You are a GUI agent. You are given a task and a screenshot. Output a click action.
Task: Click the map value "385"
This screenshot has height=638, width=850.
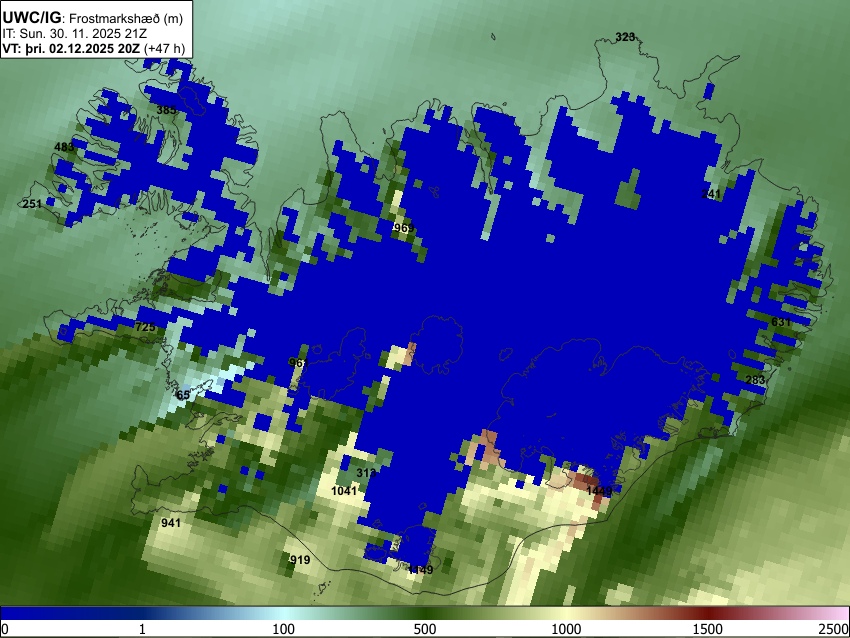pos(166,110)
